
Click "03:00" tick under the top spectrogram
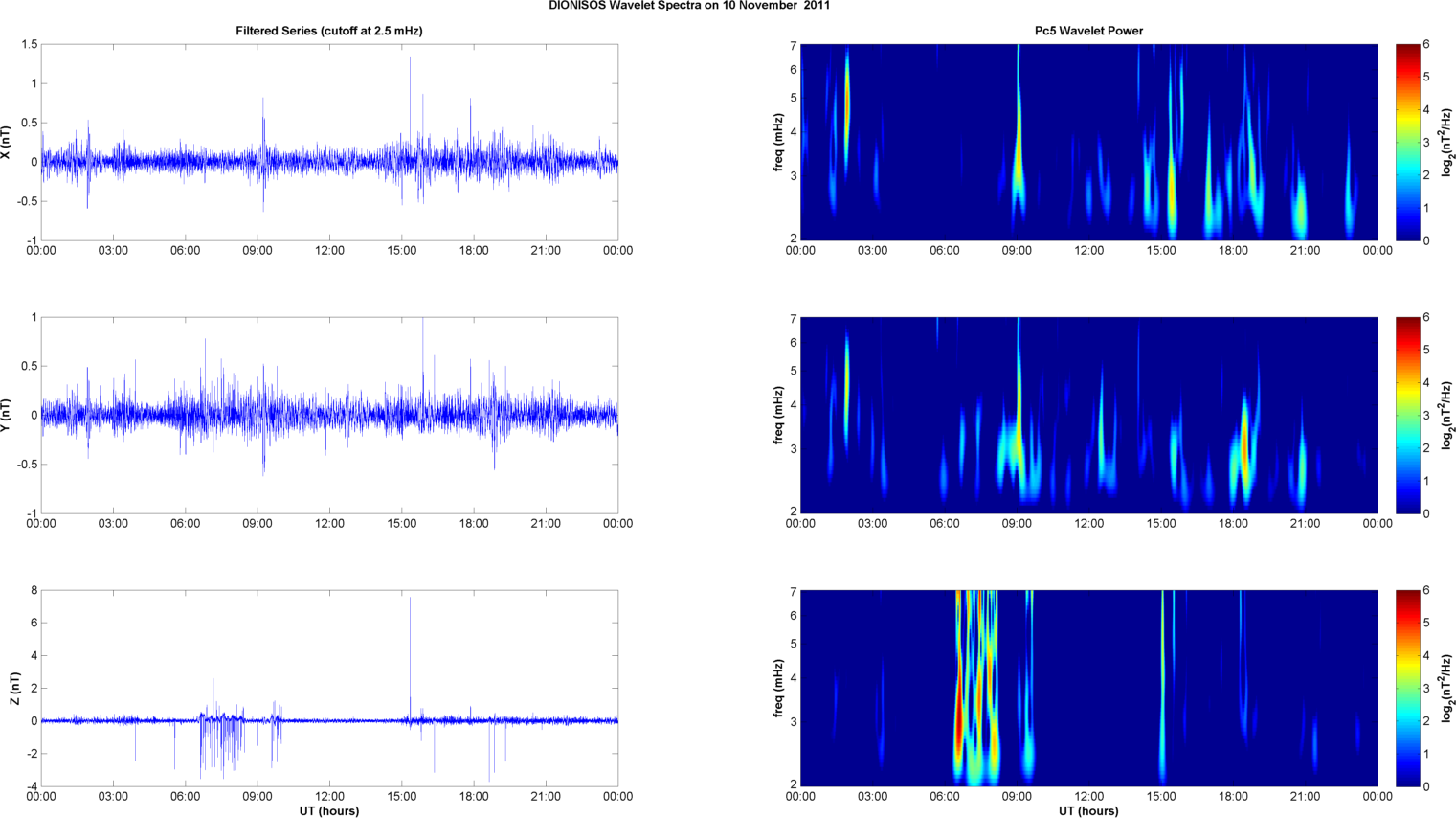[873, 251]
